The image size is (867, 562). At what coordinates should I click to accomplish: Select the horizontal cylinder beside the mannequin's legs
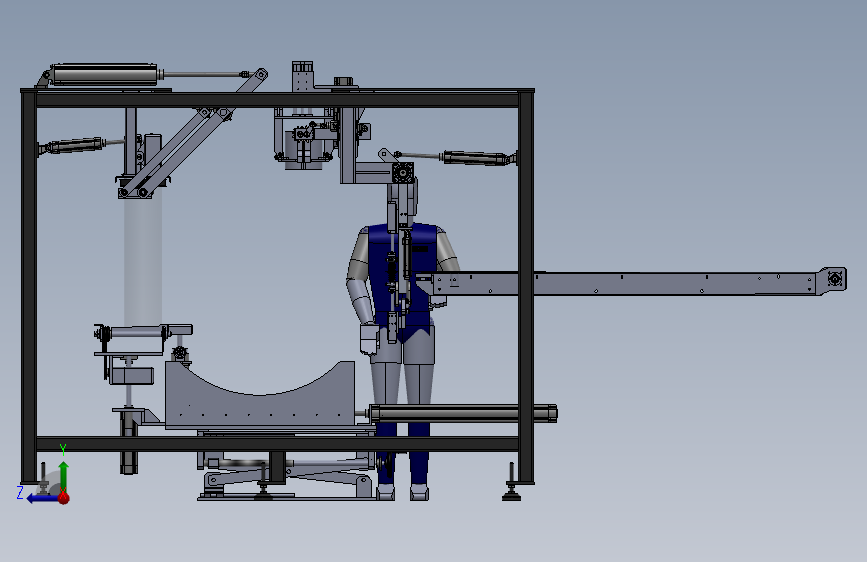(x=463, y=414)
